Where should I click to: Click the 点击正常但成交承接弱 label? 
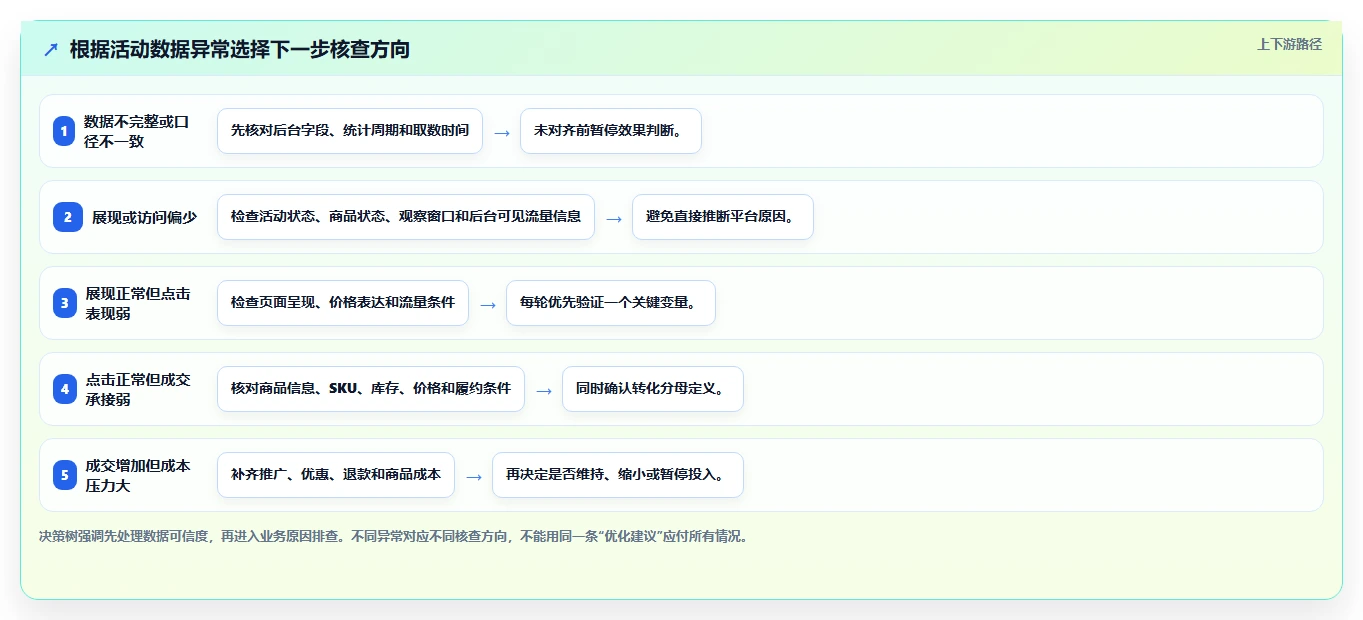pyautogui.click(x=138, y=389)
